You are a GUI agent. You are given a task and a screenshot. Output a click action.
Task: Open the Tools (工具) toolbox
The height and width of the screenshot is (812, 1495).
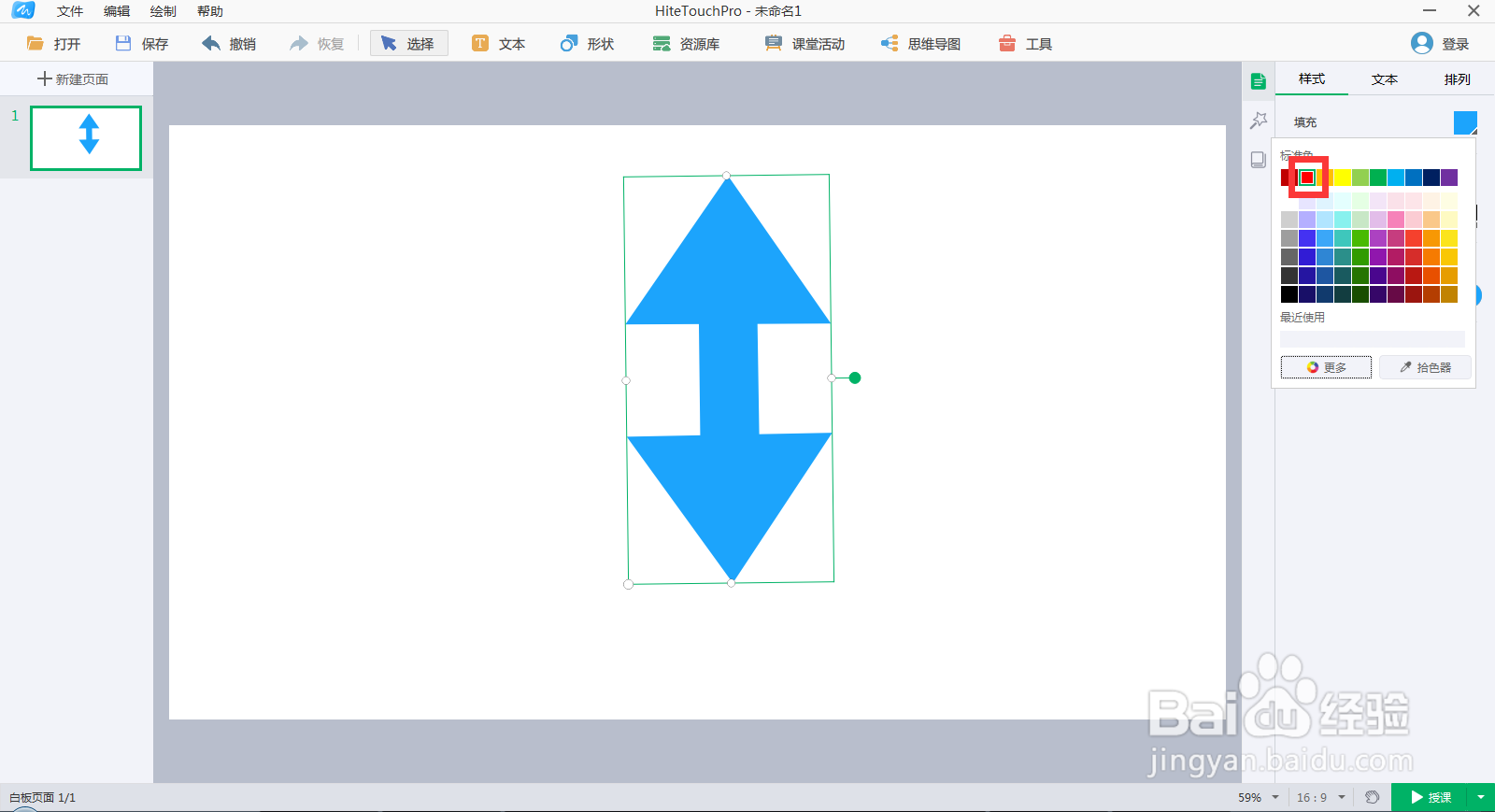pyautogui.click(x=1026, y=44)
